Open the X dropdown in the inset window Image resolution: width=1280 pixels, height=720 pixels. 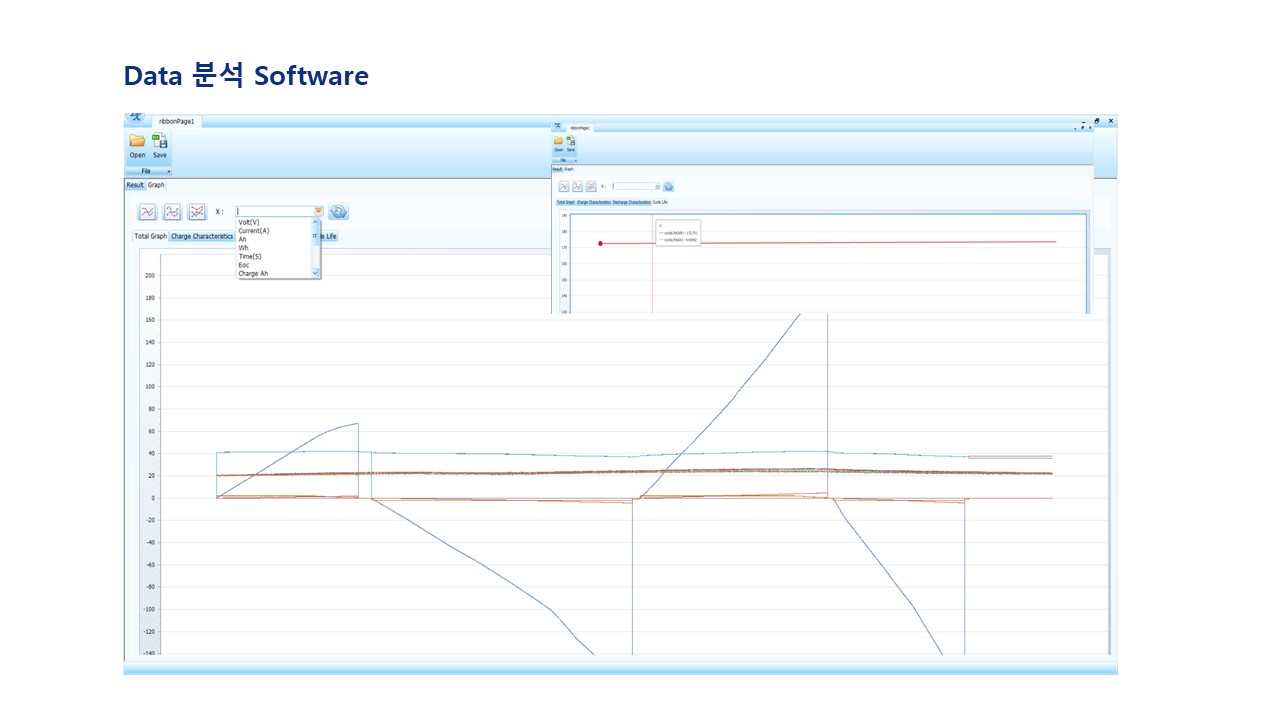(x=657, y=186)
